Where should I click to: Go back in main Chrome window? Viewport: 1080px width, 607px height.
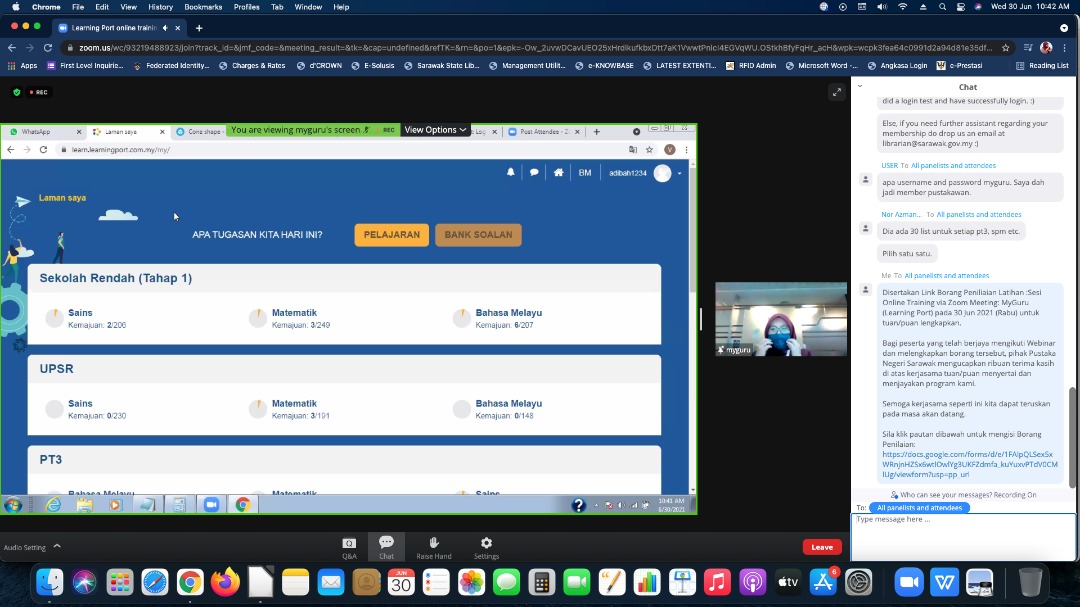point(12,48)
